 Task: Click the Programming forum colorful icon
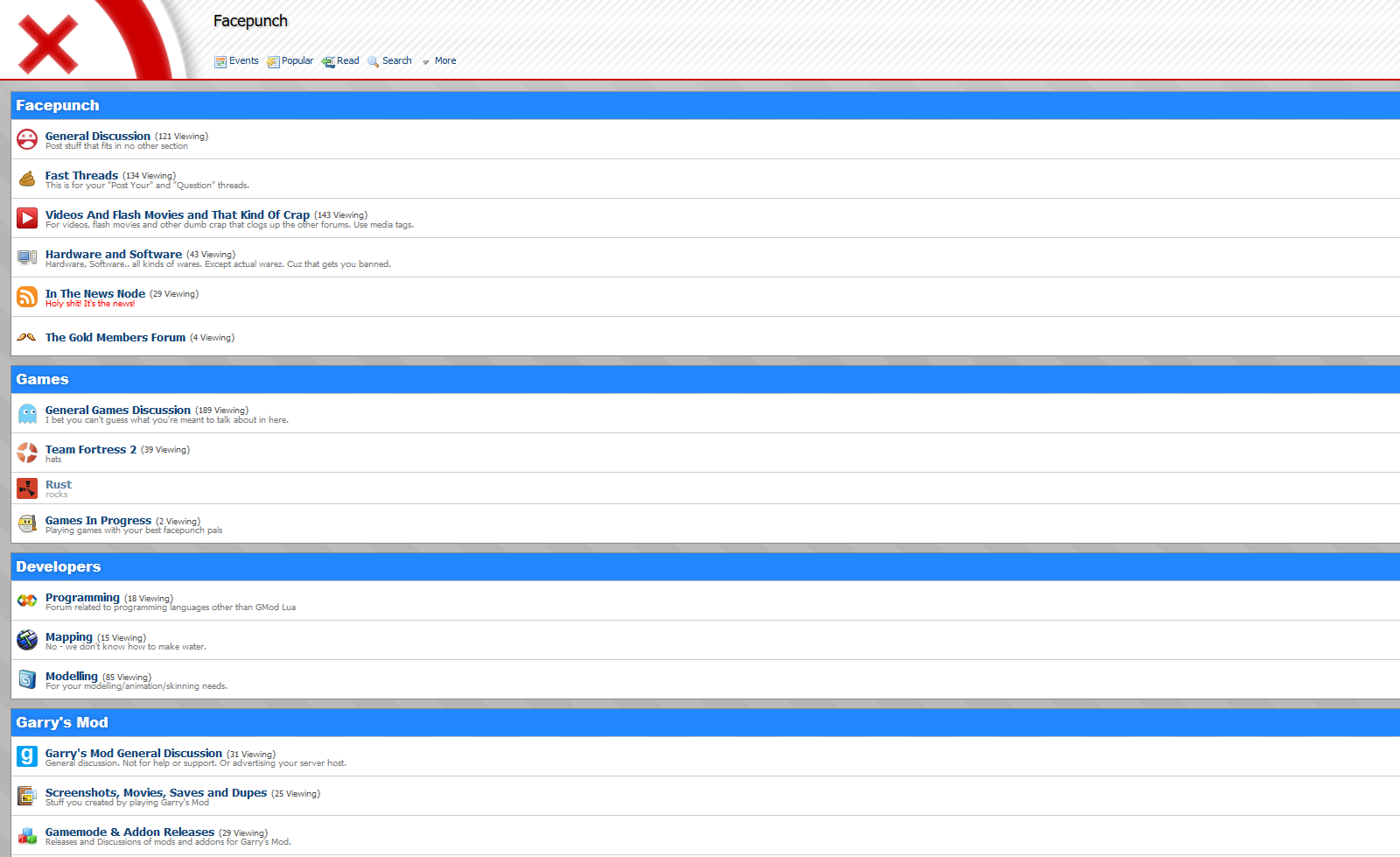point(27,601)
